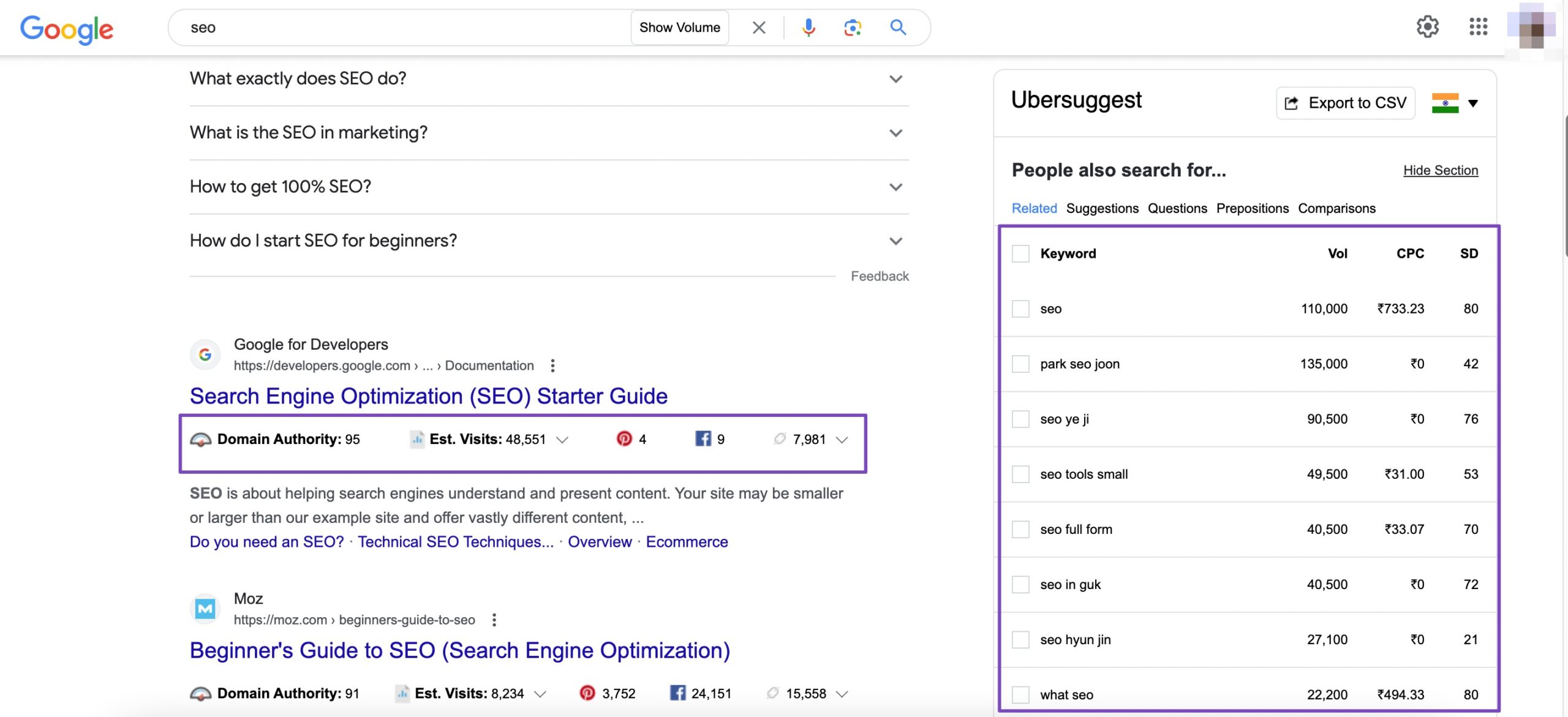Expand Est. Visits 8,234 dropdown chevron

point(540,694)
